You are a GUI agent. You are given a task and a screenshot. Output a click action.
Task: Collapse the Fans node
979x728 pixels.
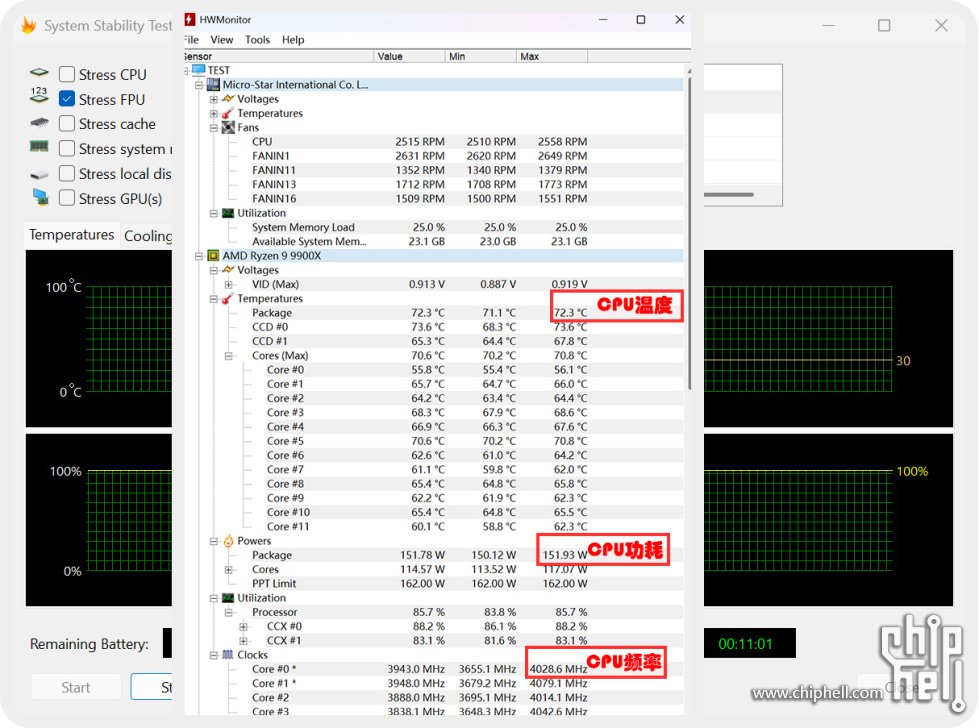tap(214, 128)
